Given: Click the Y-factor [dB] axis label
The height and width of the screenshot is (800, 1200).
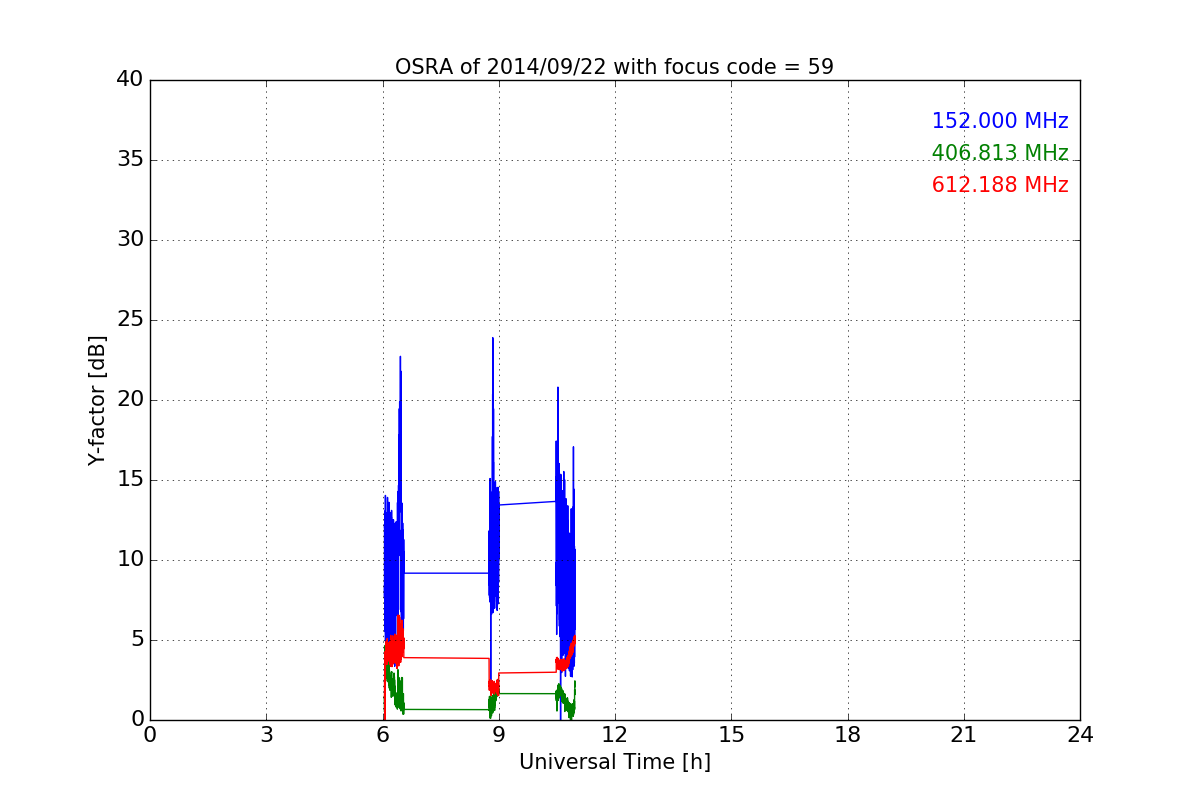Looking at the screenshot, I should click(97, 400).
